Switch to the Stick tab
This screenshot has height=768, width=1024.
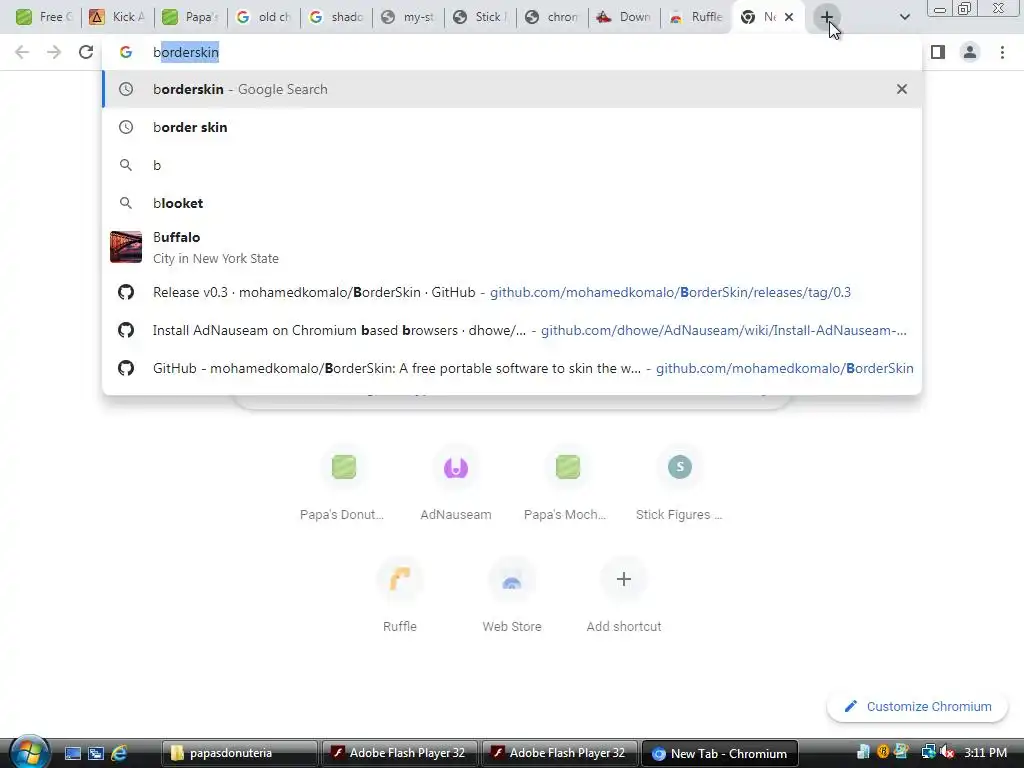click(x=480, y=17)
